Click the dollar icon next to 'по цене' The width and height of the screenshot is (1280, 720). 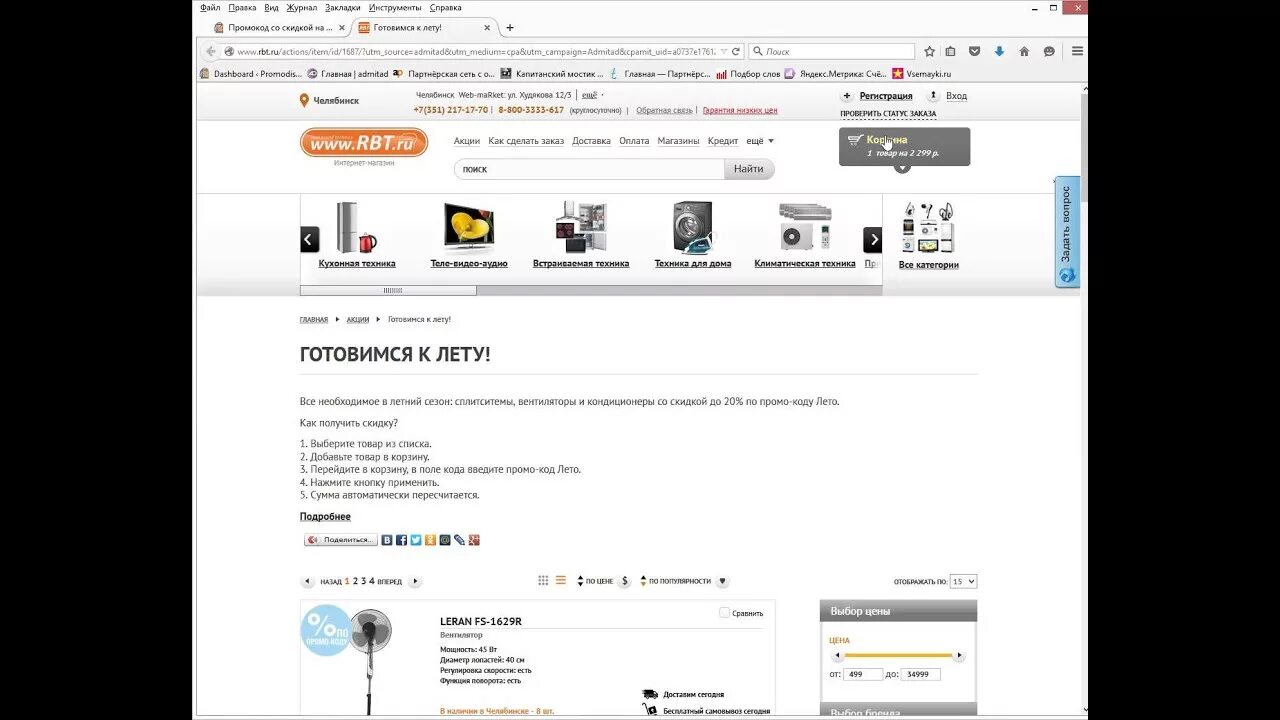click(x=625, y=581)
